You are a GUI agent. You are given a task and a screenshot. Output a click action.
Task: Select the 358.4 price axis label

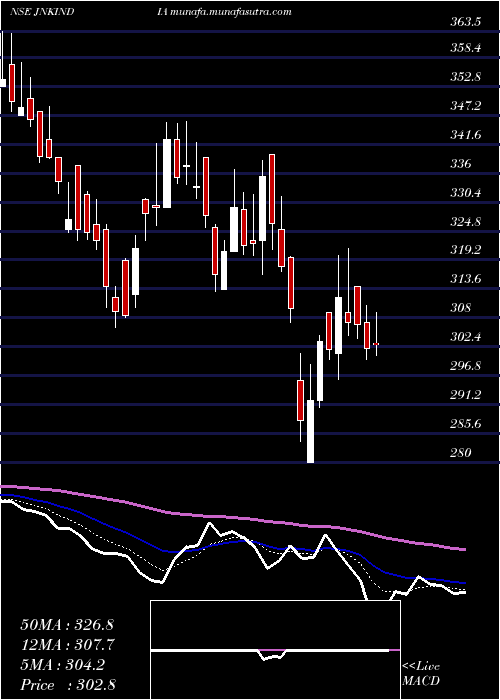click(x=465, y=47)
